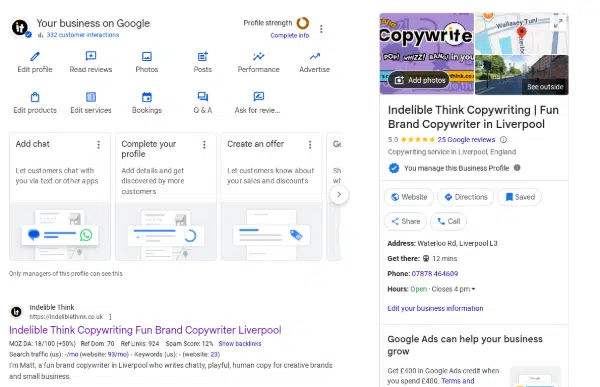Click info icon beside You manage this profile
Screen dimensions: 600x387
point(517,168)
